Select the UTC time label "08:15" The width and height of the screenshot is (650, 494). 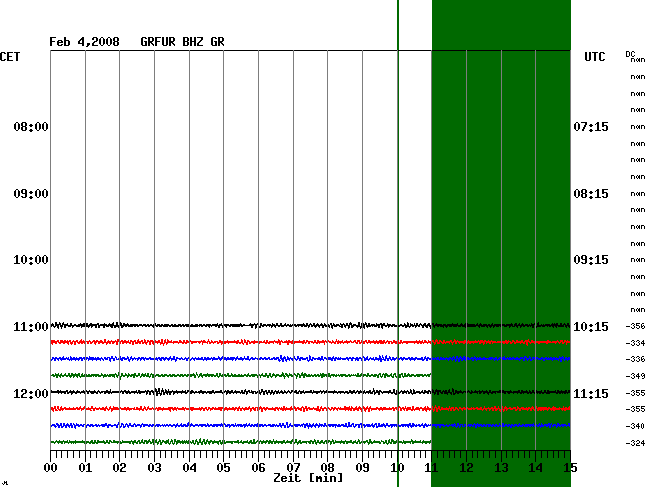tap(591, 194)
